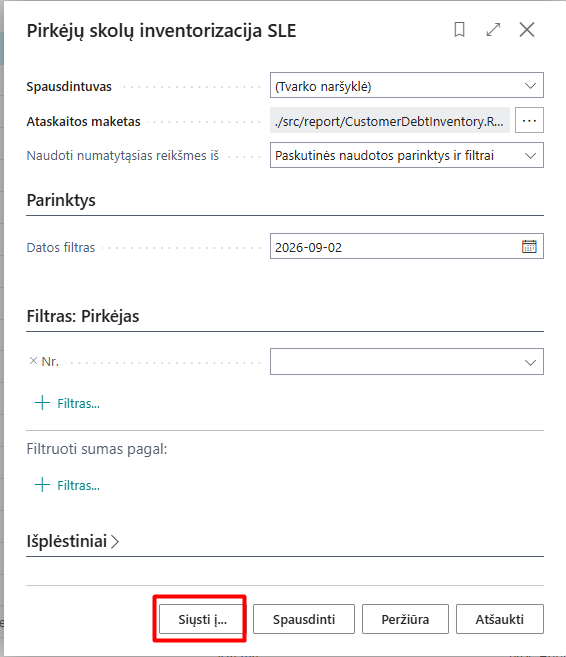This screenshot has height=657, width=566.
Task: Close the Pirkėjų skolų inventorizacija dialog
Action: point(527,30)
